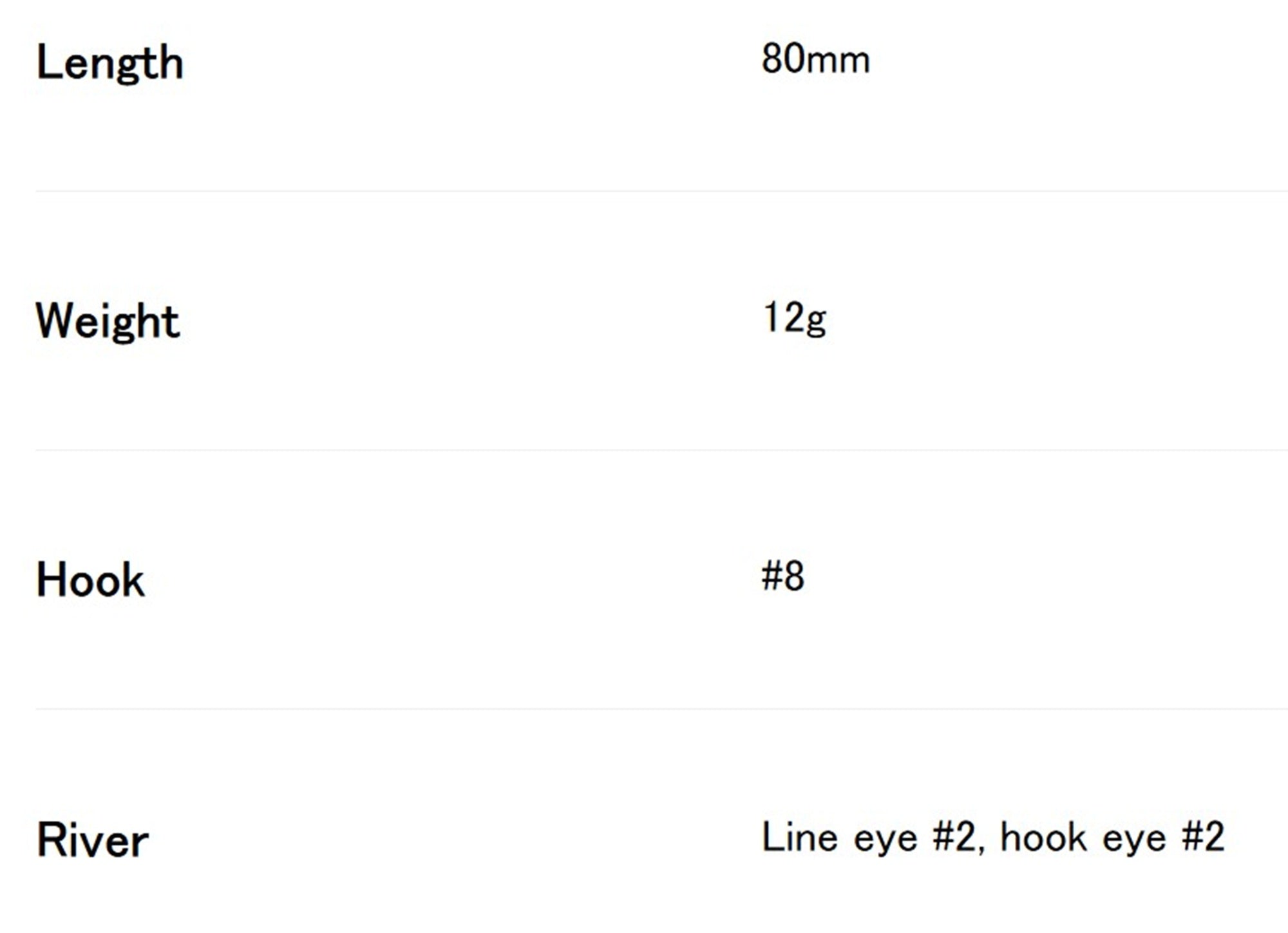1288x933 pixels.
Task: Click the first '#2' after Line eye
Action: 954,837
